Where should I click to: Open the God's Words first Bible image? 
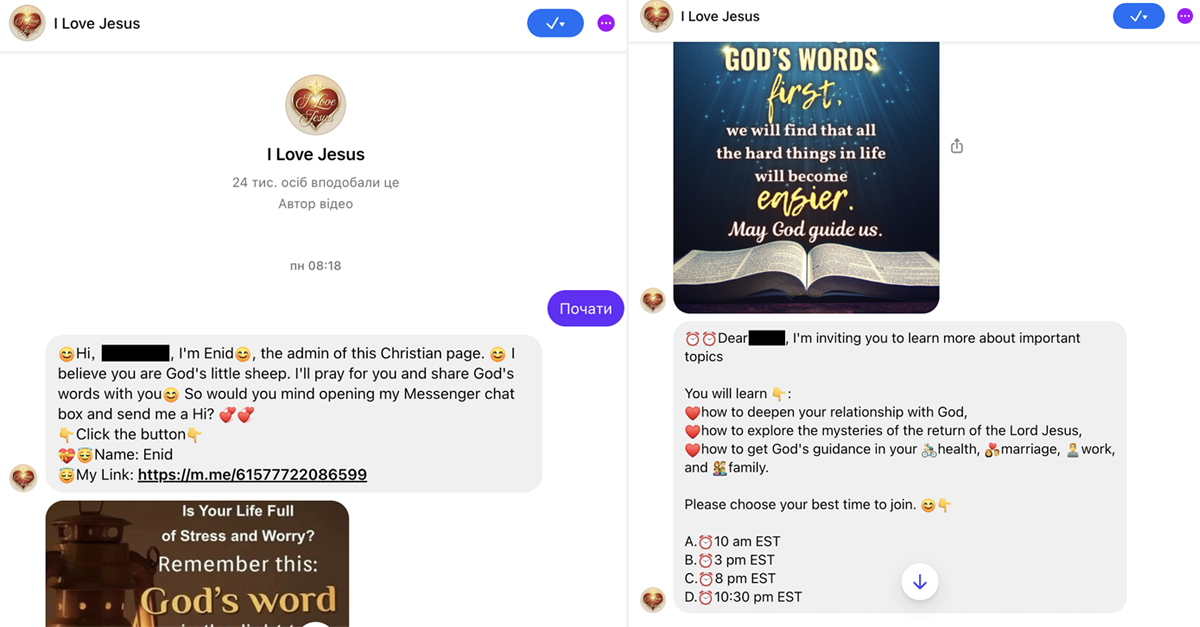806,177
